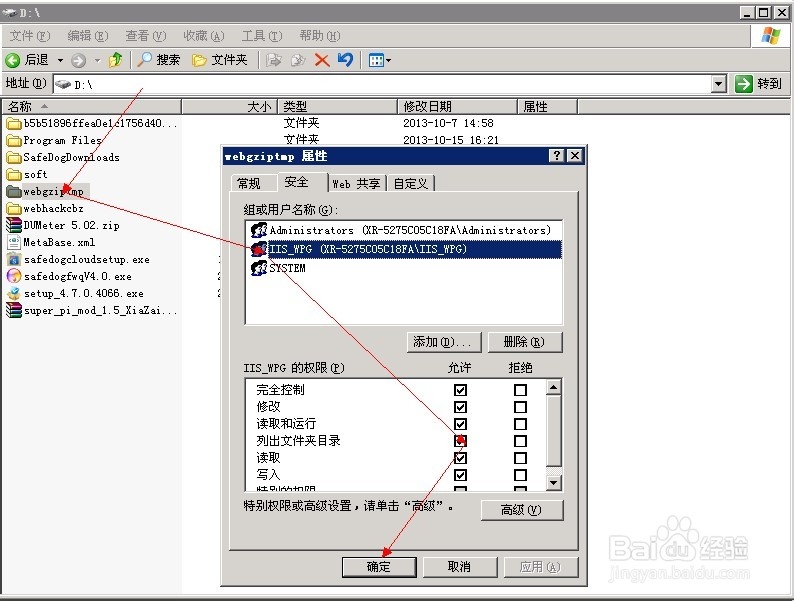This screenshot has height=601, width=794.
Task: Toggle Allow for 读取 permission
Action: [460, 458]
